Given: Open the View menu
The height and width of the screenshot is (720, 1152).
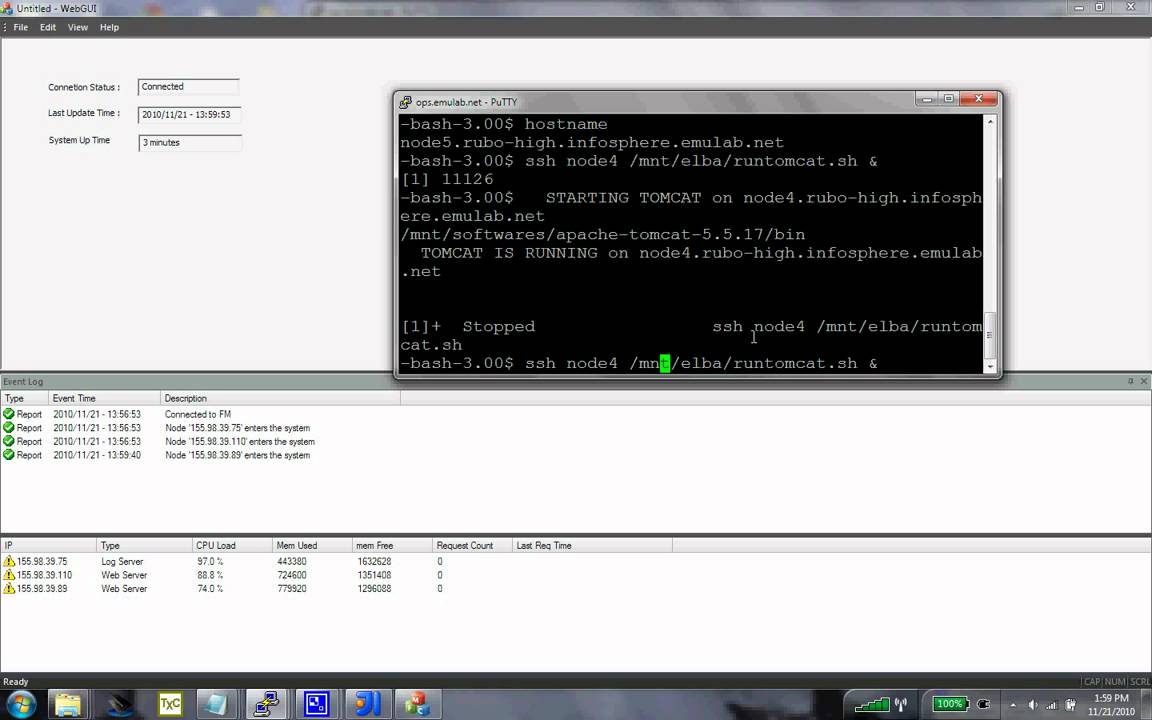Looking at the screenshot, I should click(x=78, y=27).
